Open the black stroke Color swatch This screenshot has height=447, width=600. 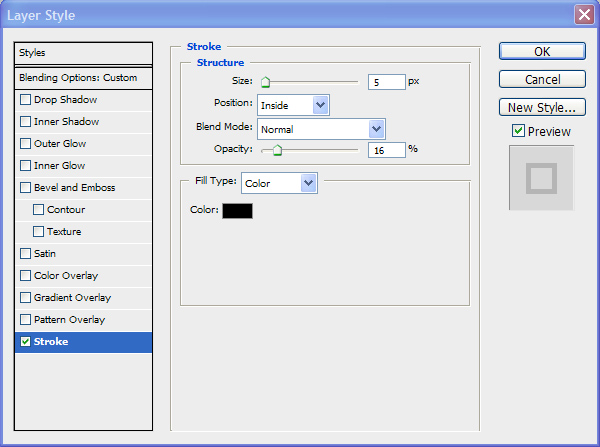pos(238,211)
